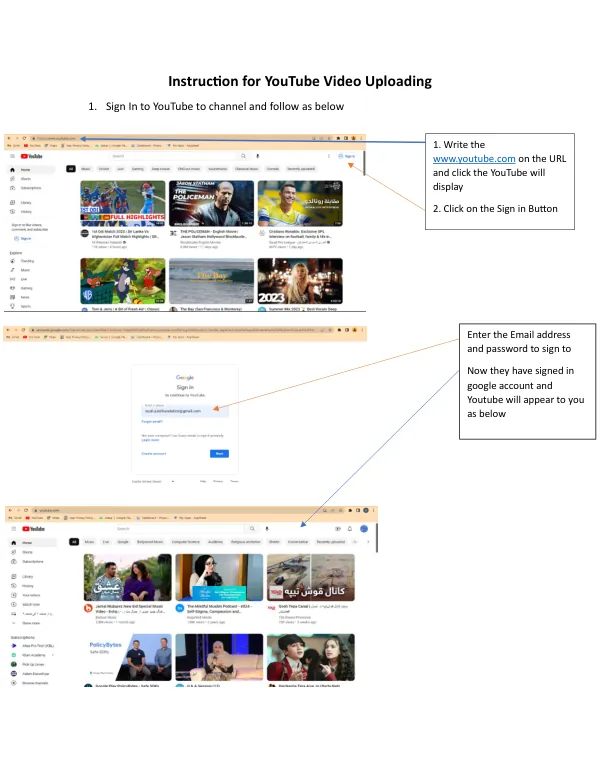Screen dimensions: 600x777
Task: Click the Forgot email? link
Action: (152, 422)
